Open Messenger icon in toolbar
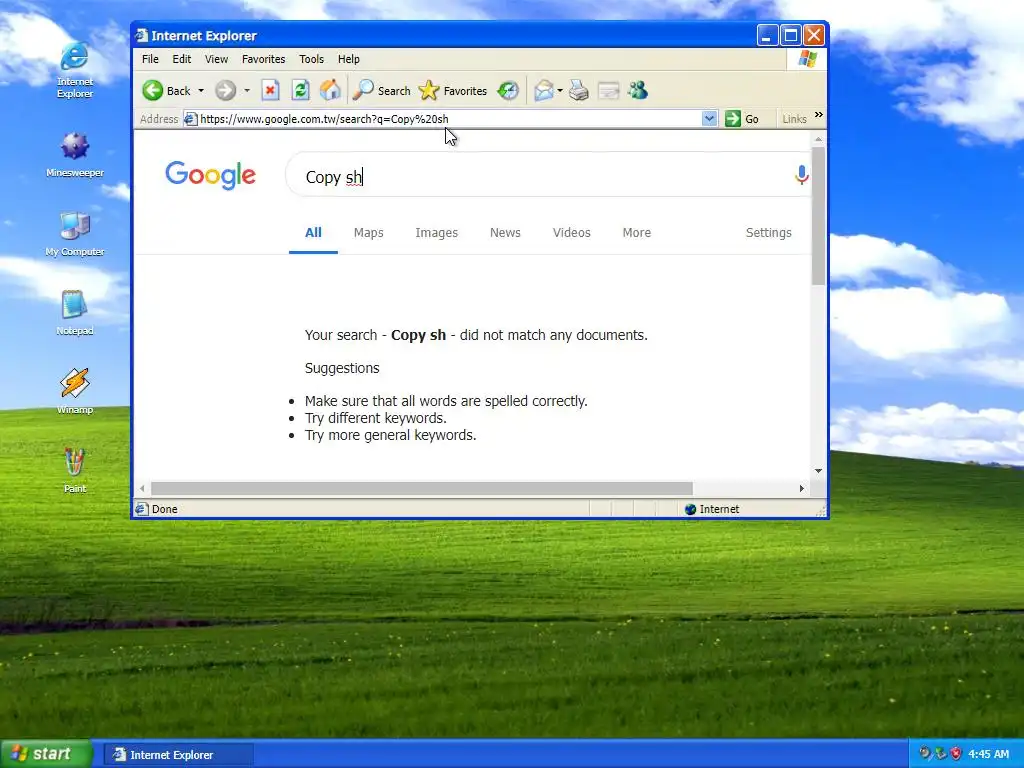Image resolution: width=1024 pixels, height=768 pixels. [638, 90]
